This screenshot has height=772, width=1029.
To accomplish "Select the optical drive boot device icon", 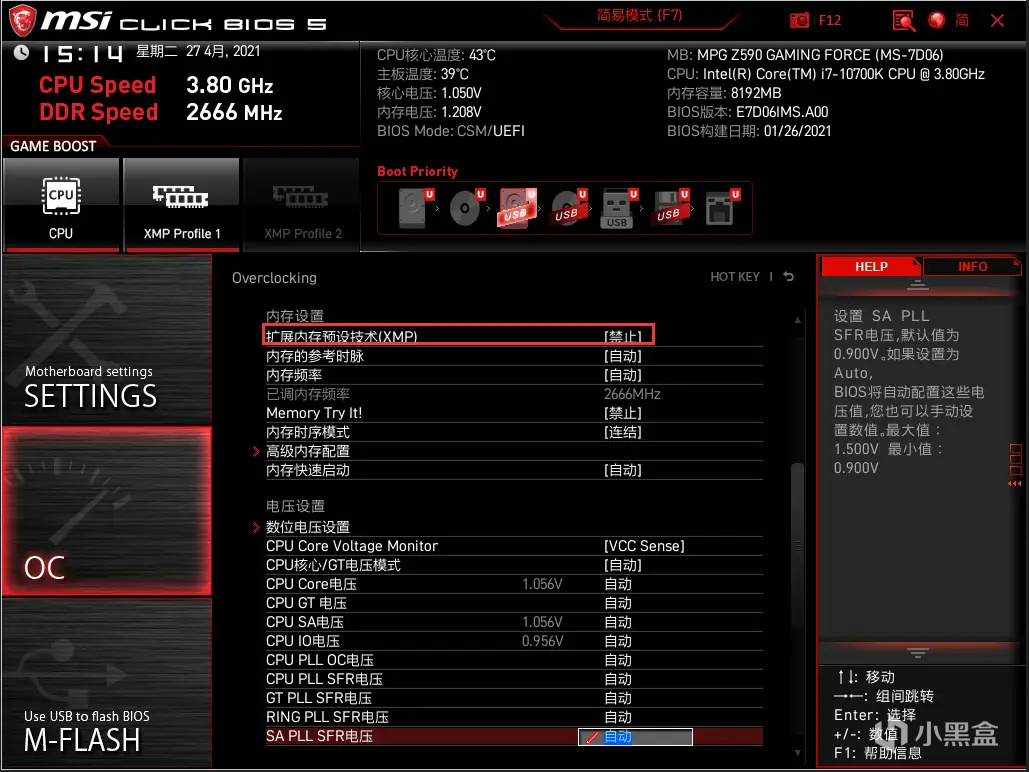I will click(x=467, y=208).
